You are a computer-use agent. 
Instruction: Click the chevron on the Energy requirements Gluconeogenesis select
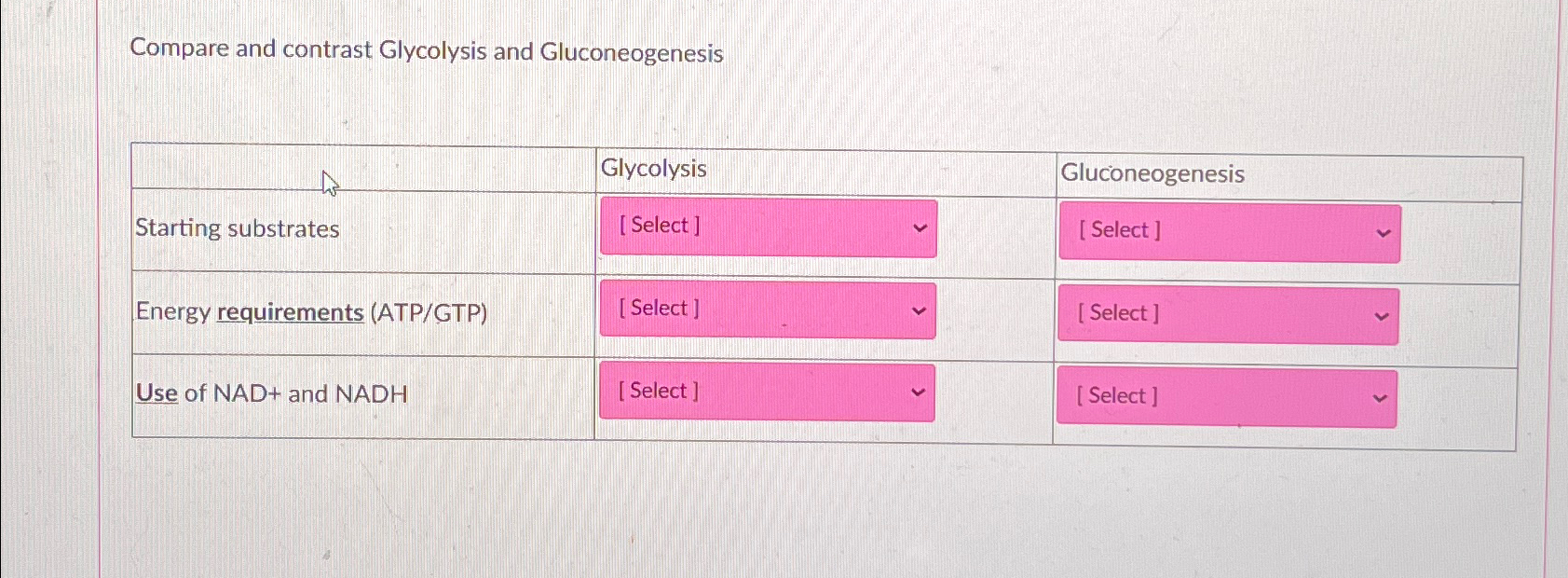[x=1384, y=316]
